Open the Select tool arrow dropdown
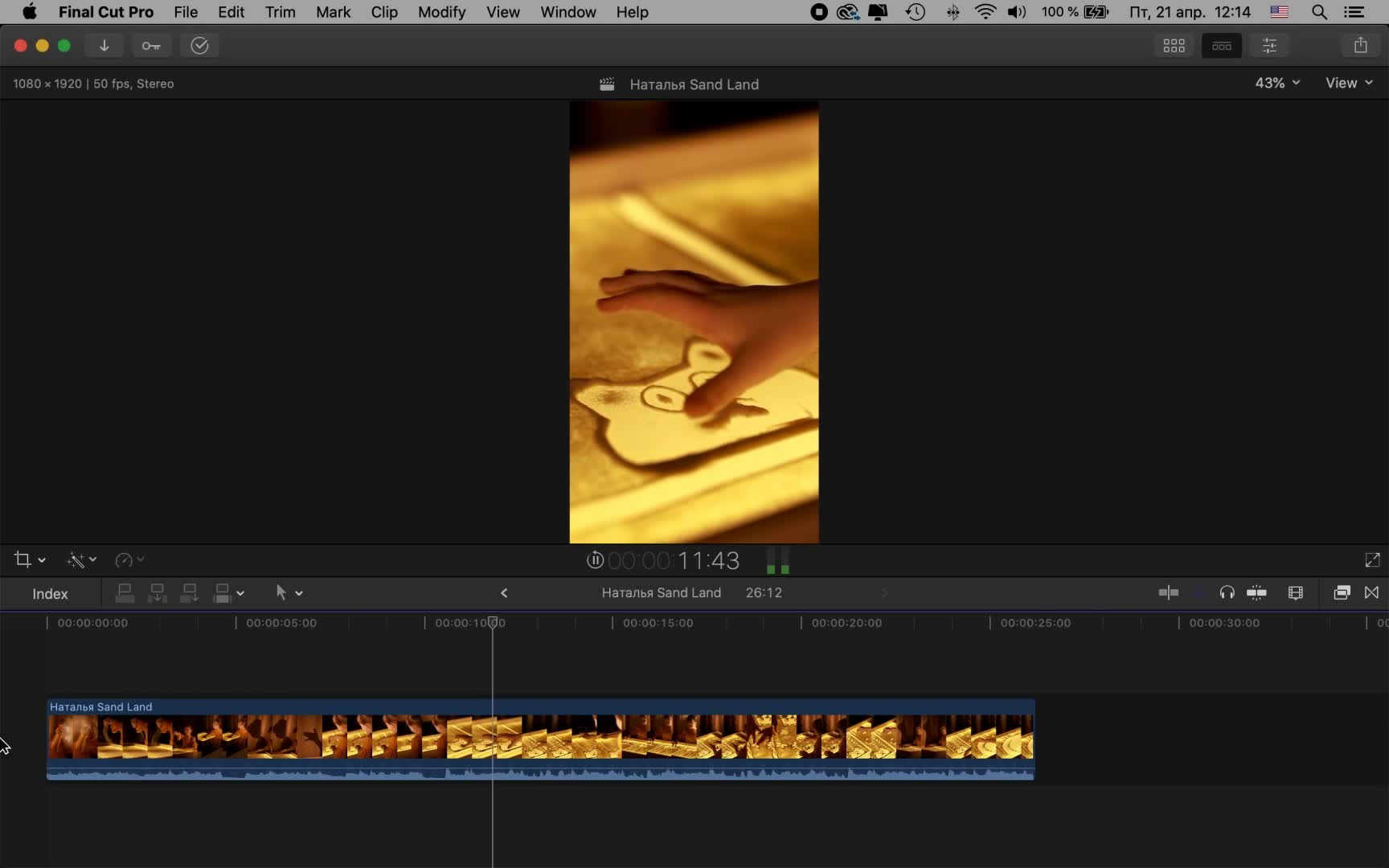 288,593
